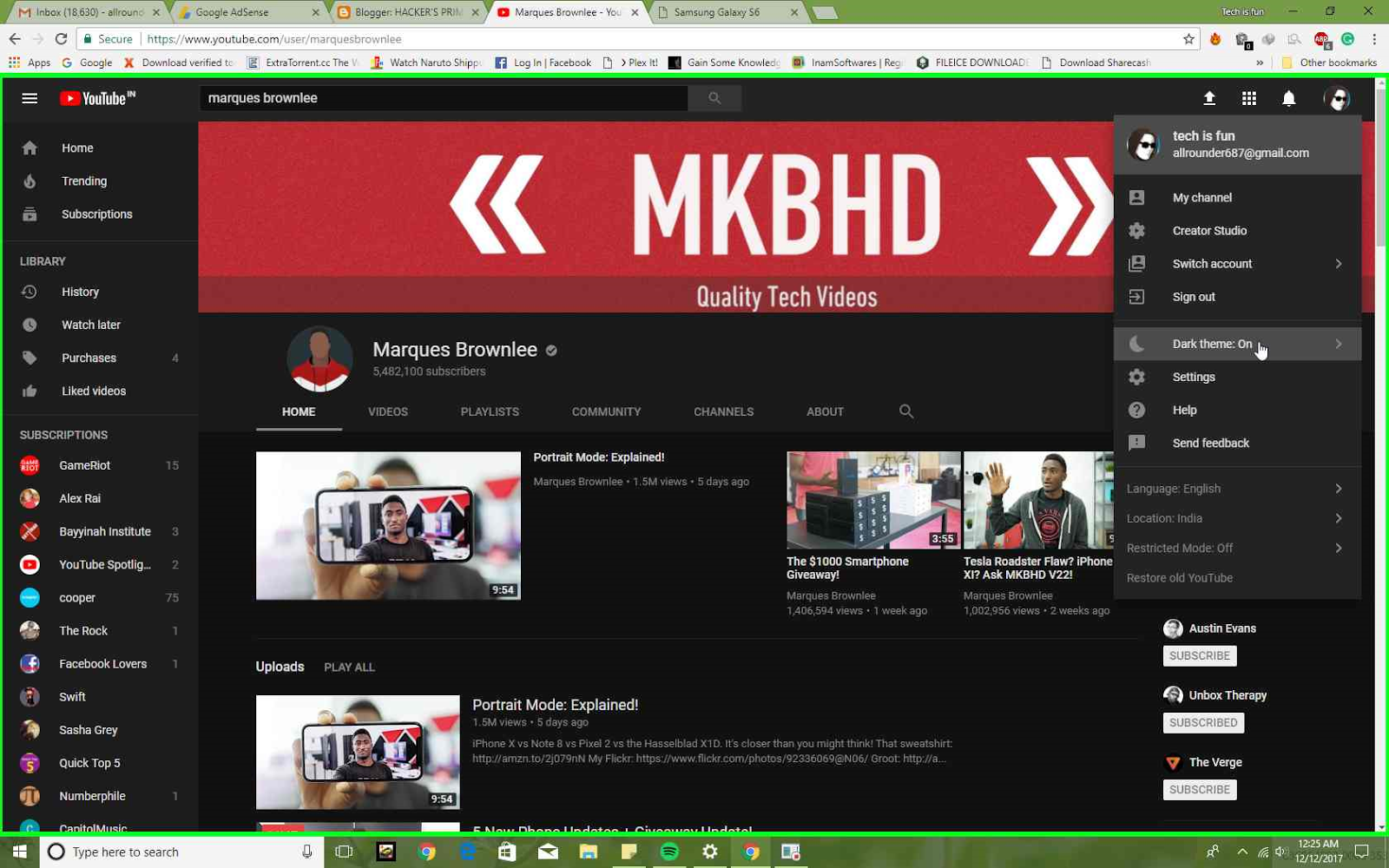Screen dimensions: 1389x868
Task: Open the Tesla Roadster Flaw video title
Action: pyautogui.click(x=1037, y=568)
